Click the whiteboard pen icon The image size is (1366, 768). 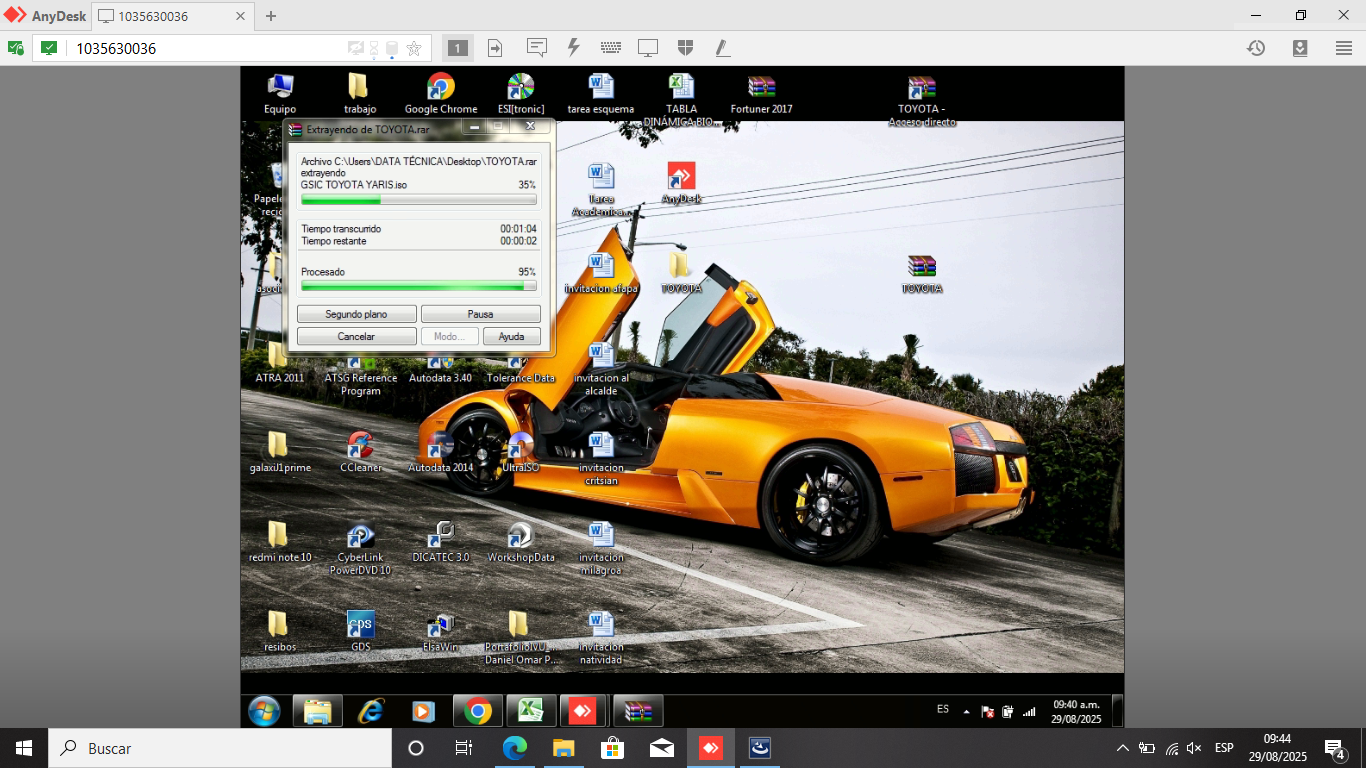pyautogui.click(x=722, y=47)
